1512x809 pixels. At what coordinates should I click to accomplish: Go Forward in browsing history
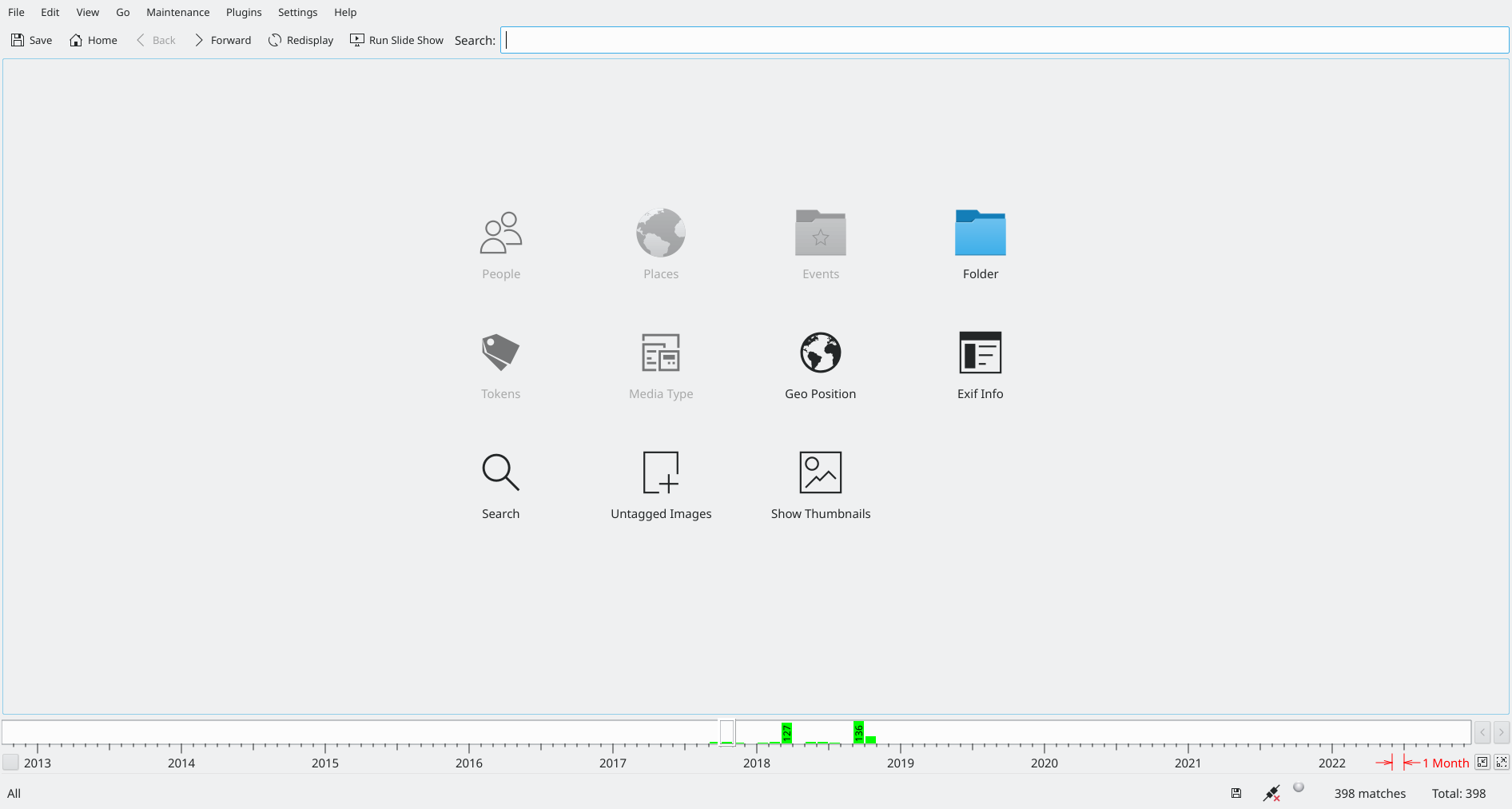(222, 40)
